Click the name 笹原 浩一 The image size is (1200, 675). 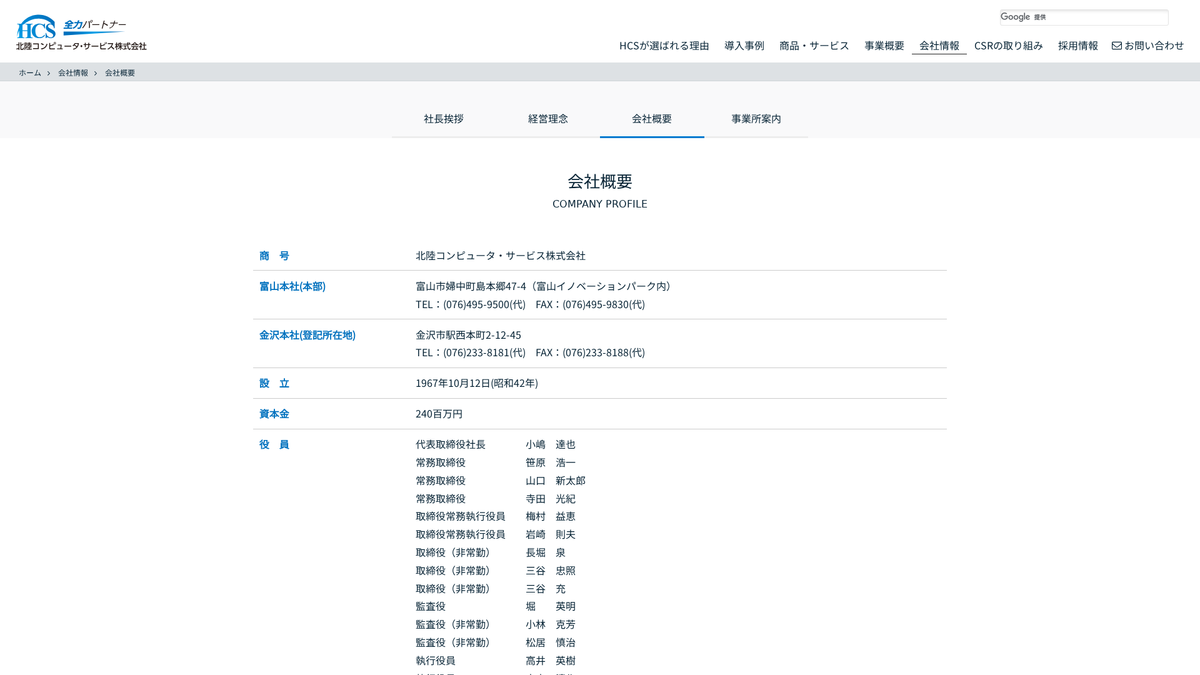point(551,462)
